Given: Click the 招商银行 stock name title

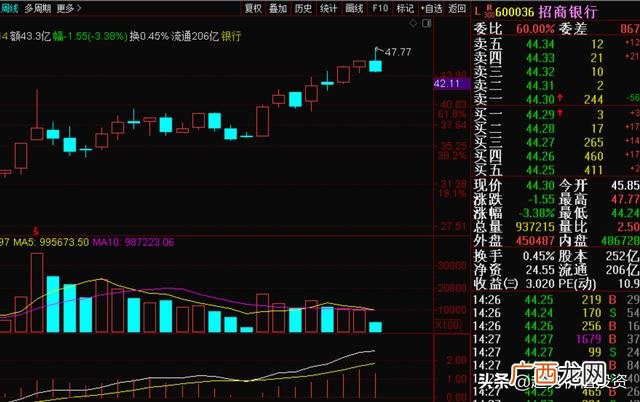Looking at the screenshot, I should tap(567, 11).
